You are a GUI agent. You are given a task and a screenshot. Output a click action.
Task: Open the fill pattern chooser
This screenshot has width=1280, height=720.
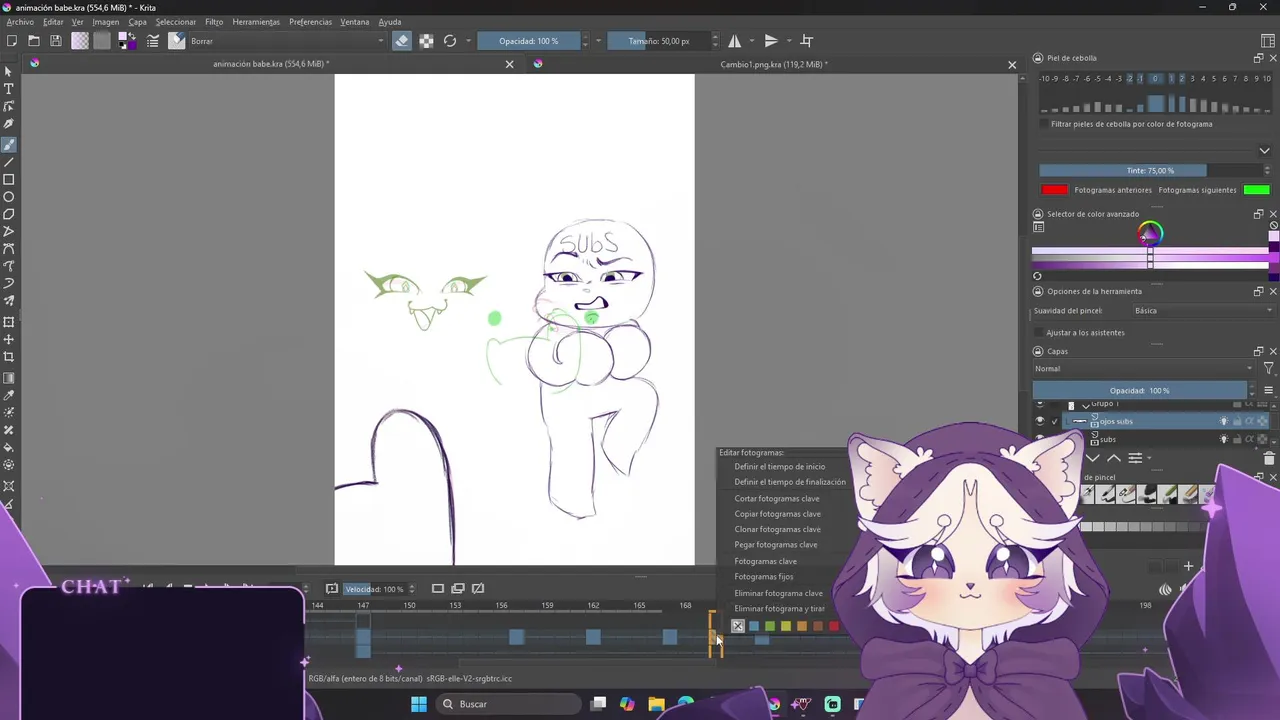101,41
